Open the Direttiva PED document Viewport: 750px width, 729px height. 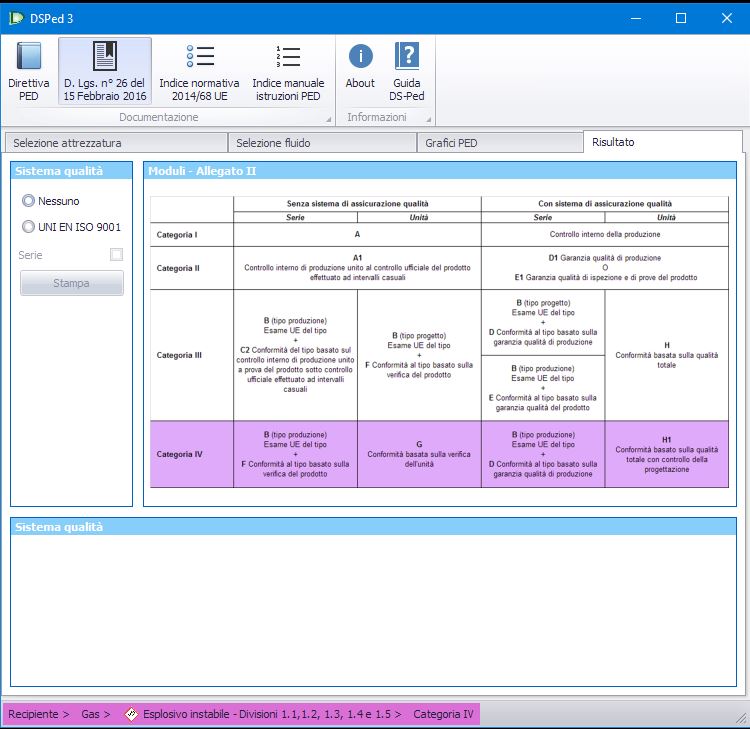29,71
